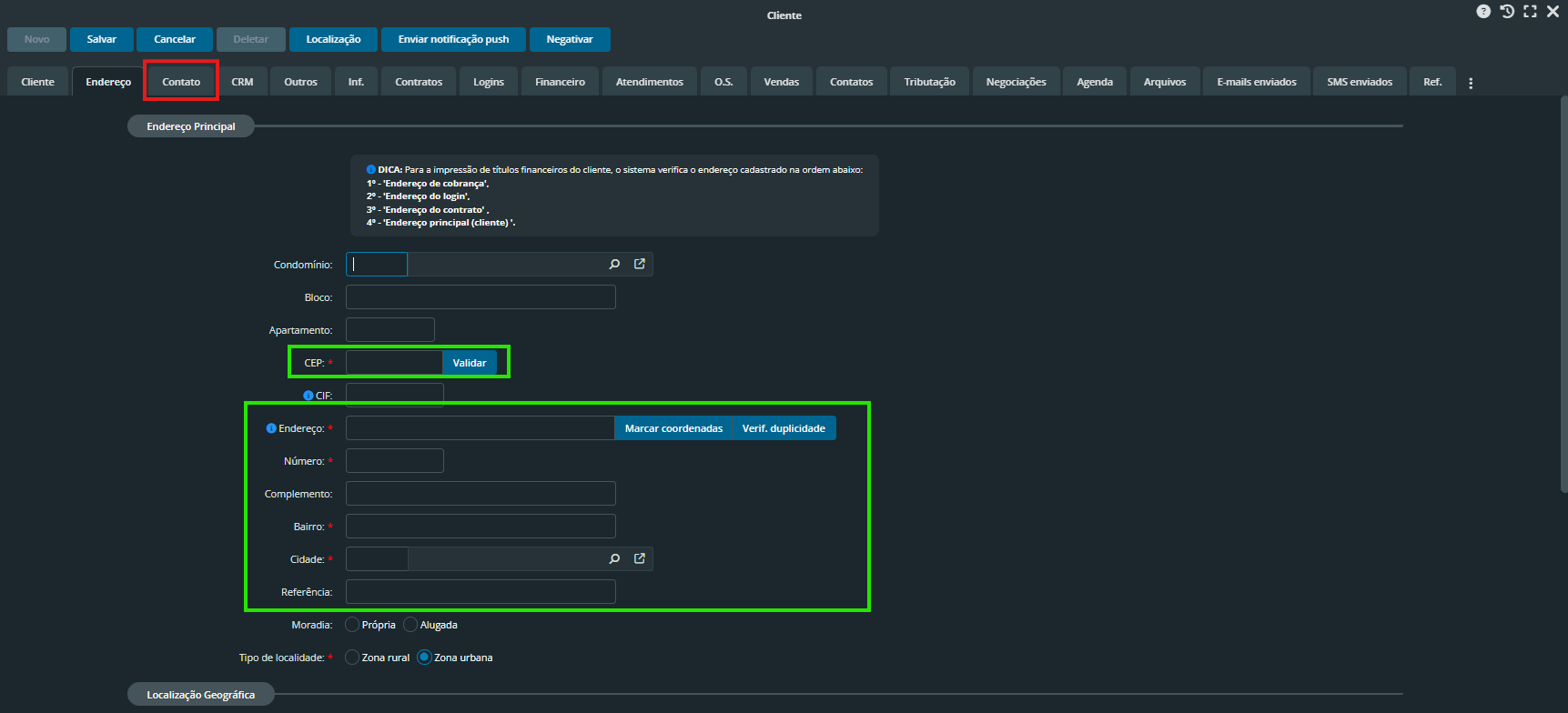Choose Zona rural locality type
This screenshot has width=1568, height=713.
pyautogui.click(x=352, y=658)
